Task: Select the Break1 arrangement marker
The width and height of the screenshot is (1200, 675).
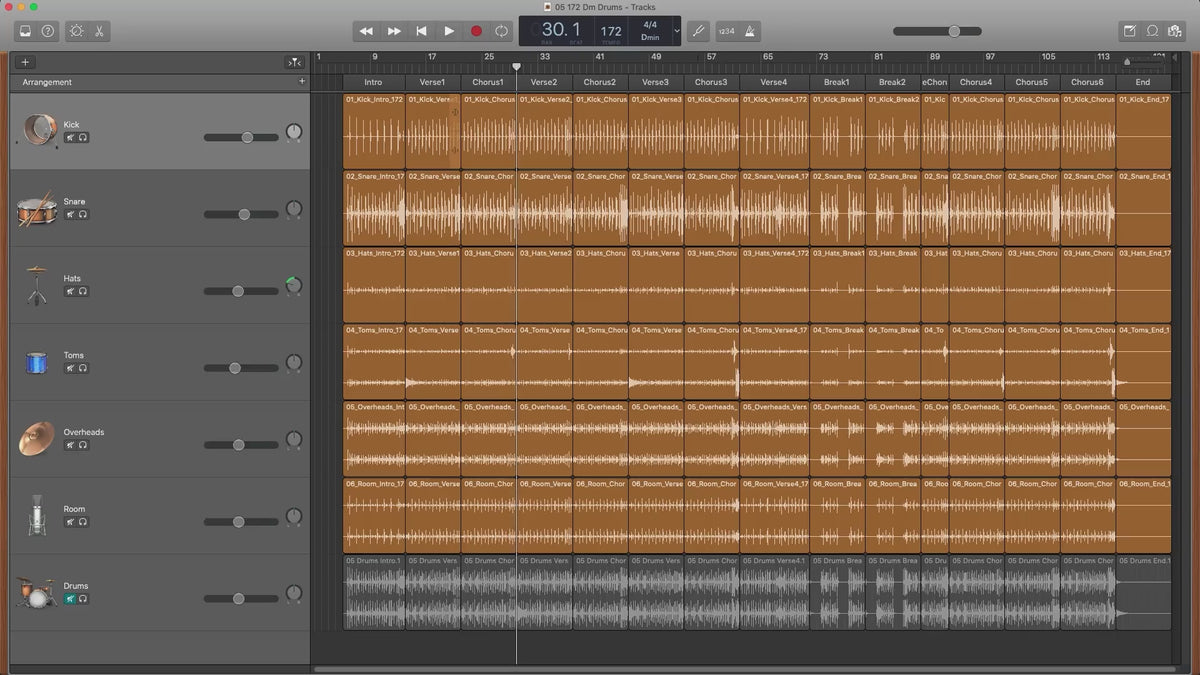Action: [x=836, y=82]
